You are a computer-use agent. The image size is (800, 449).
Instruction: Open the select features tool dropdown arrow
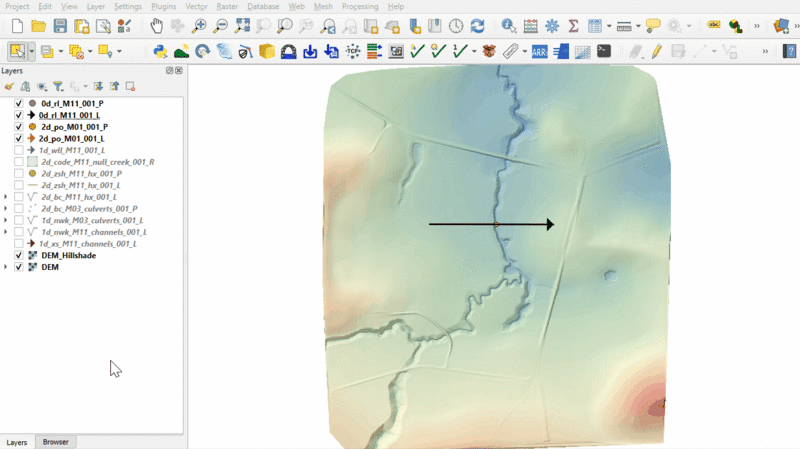[32, 51]
